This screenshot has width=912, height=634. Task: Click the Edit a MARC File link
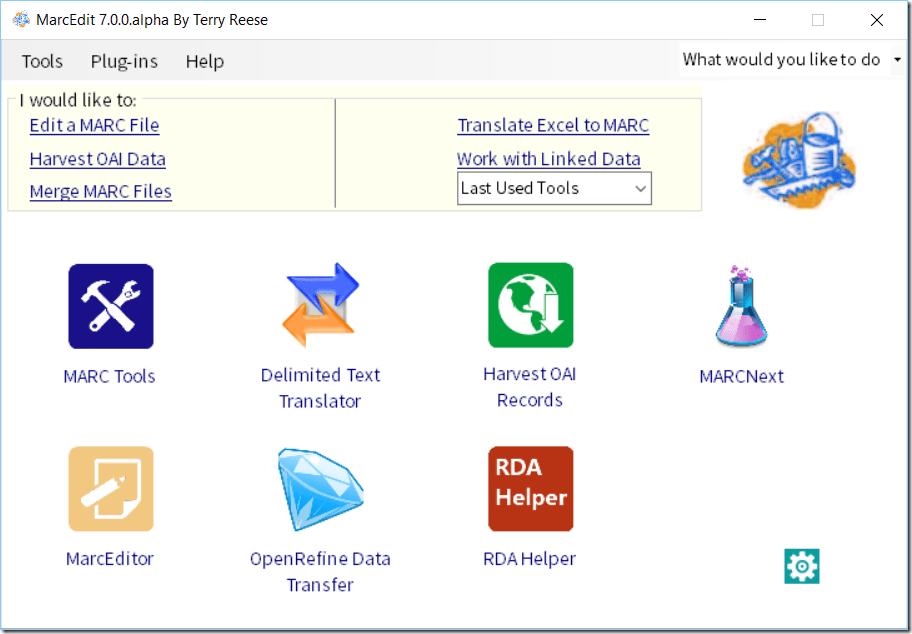pyautogui.click(x=94, y=125)
